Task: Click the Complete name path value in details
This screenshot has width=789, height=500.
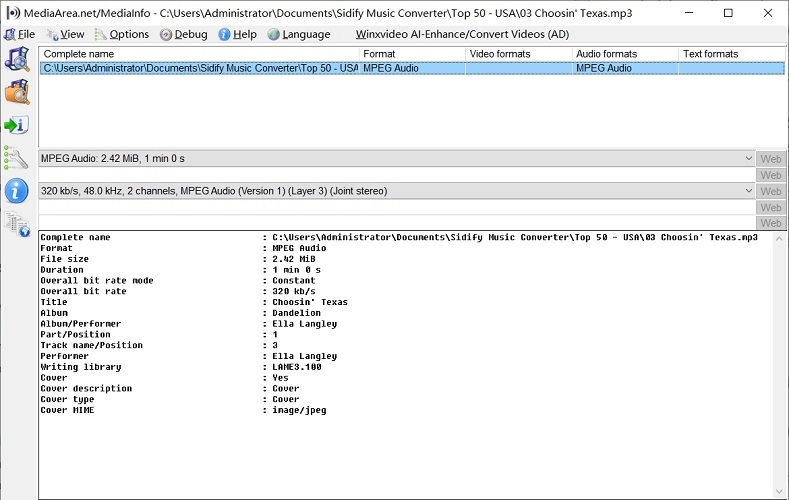Action: (515, 237)
